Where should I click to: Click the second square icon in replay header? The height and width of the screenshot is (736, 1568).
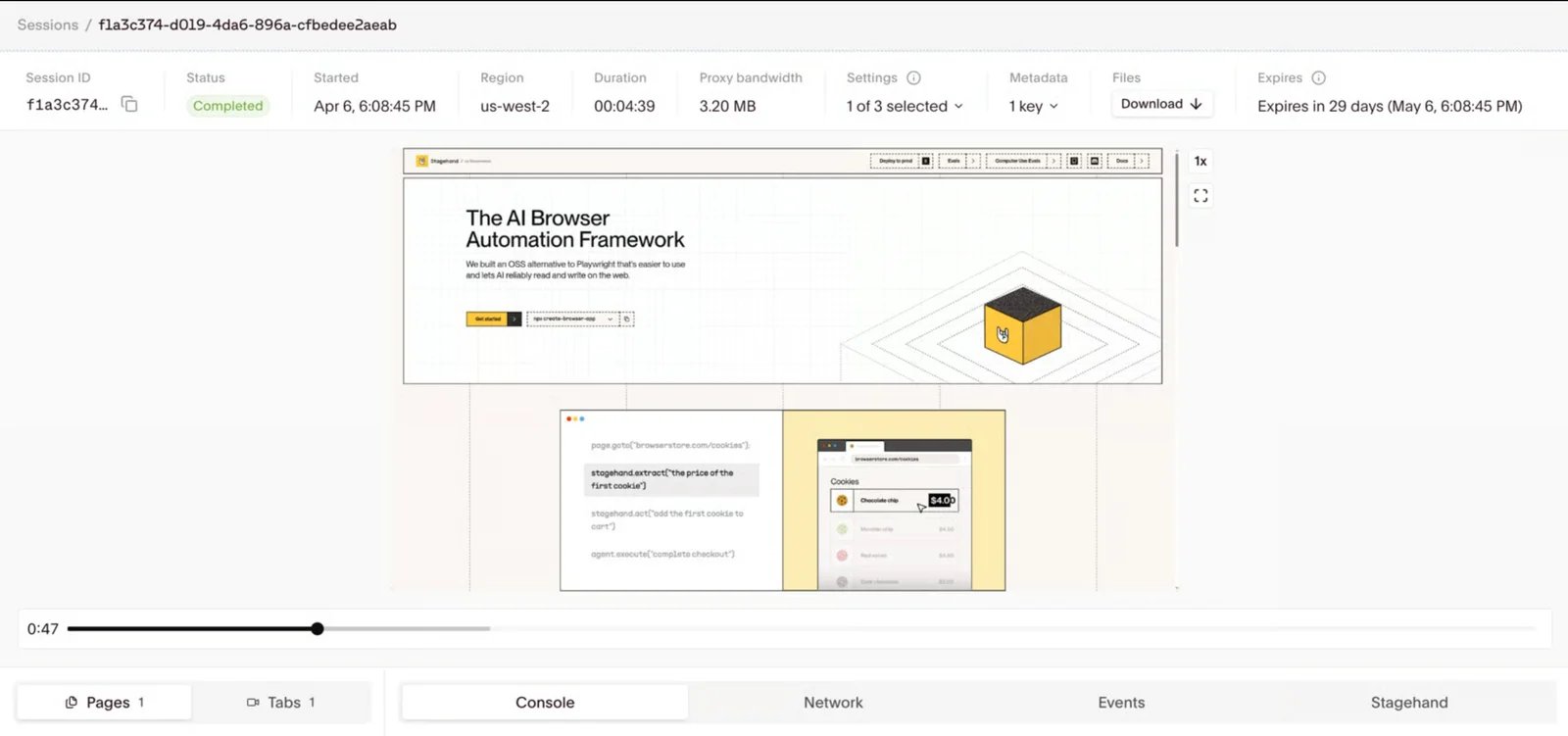[x=1095, y=161]
